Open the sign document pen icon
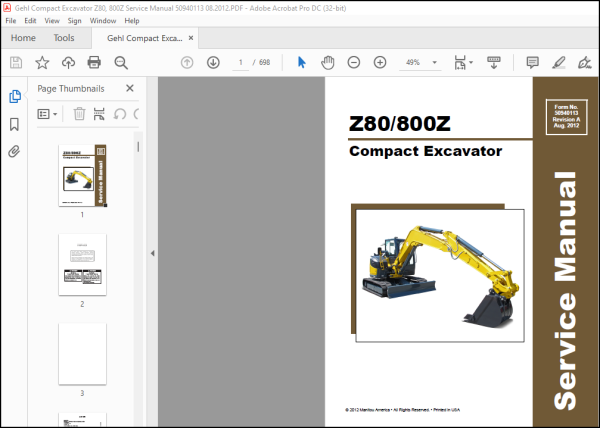This screenshot has height=428, width=600. coord(585,62)
